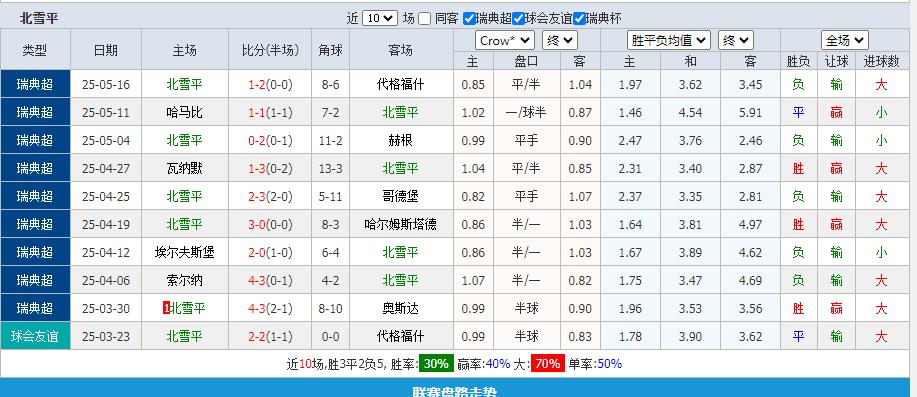Screen dimensions: 917x397
Task: Click the 让球 column header
Action: coord(836,61)
